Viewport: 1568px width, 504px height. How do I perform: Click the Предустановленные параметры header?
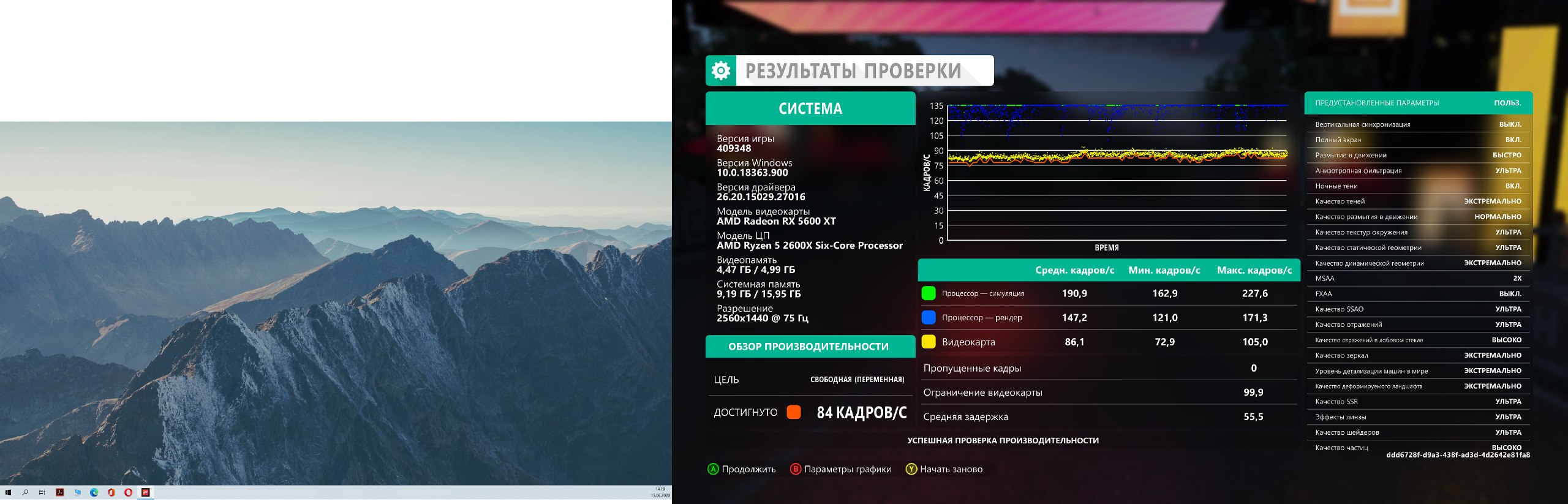pyautogui.click(x=1419, y=103)
